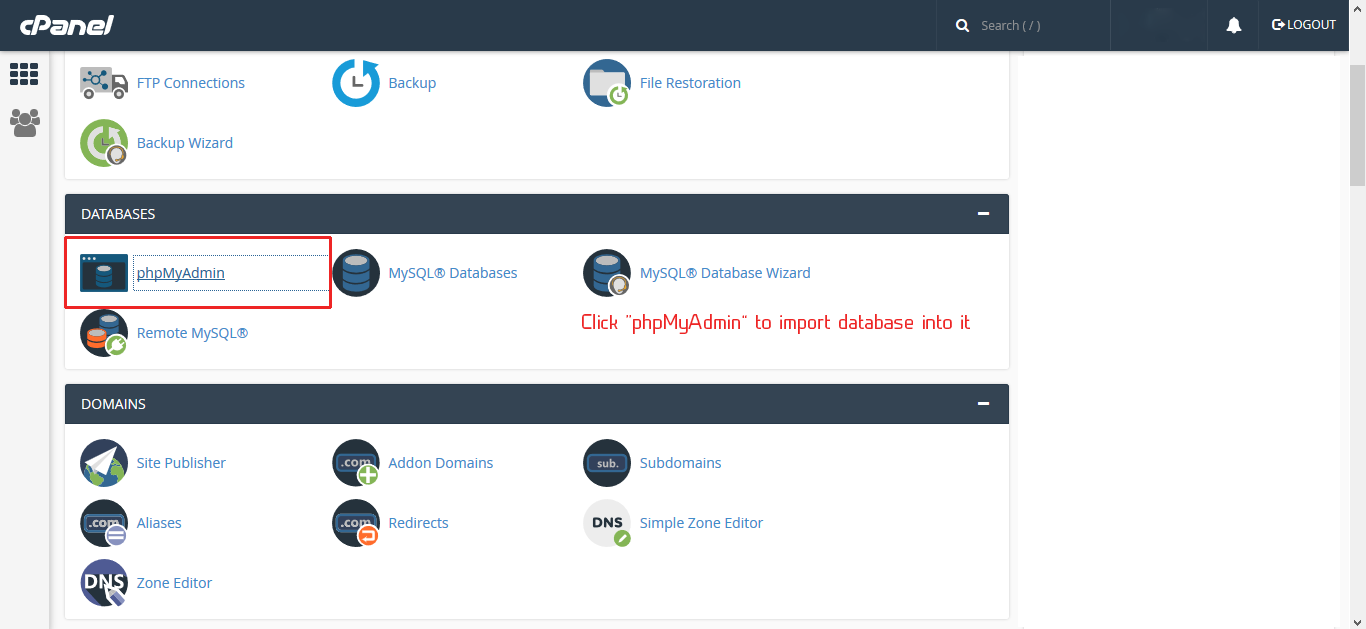Click the Backup Wizard link
Screen dimensions: 1366x629
(184, 143)
